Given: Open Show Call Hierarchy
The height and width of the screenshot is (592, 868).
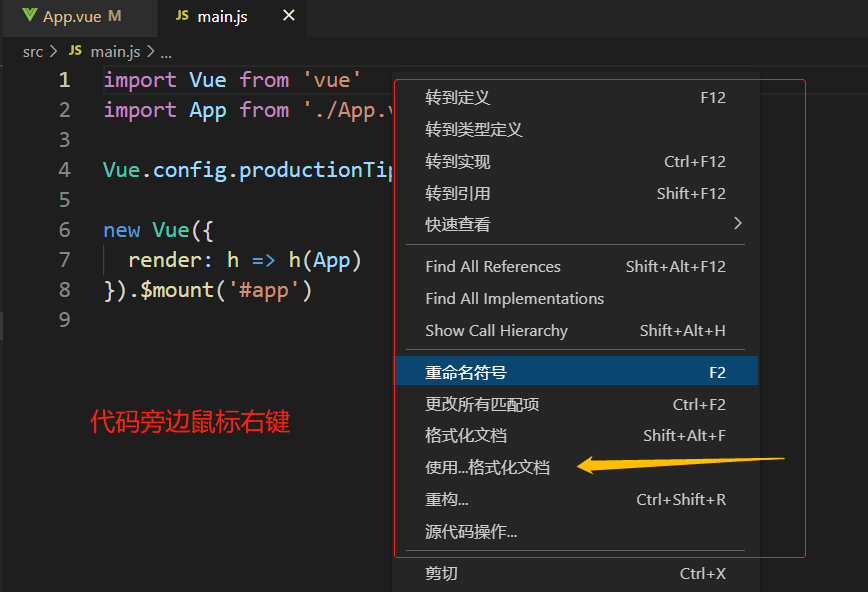Looking at the screenshot, I should tap(496, 331).
